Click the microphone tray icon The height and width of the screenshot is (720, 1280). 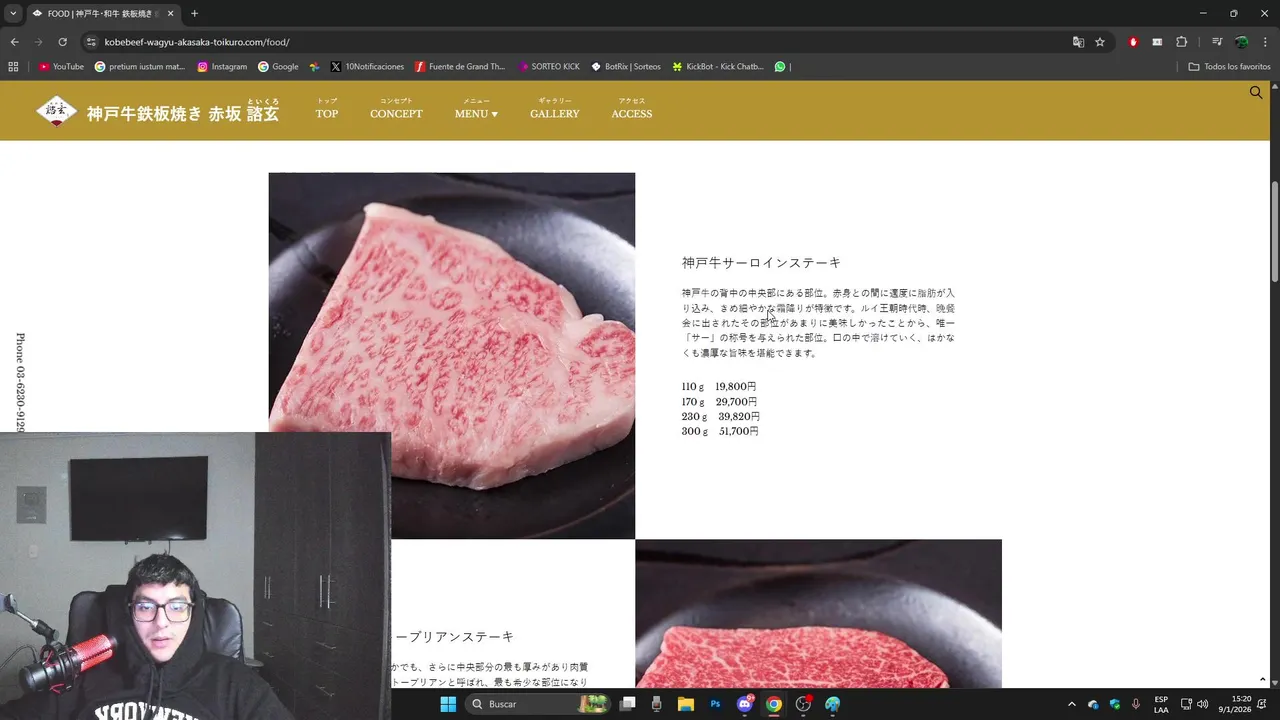[1136, 704]
